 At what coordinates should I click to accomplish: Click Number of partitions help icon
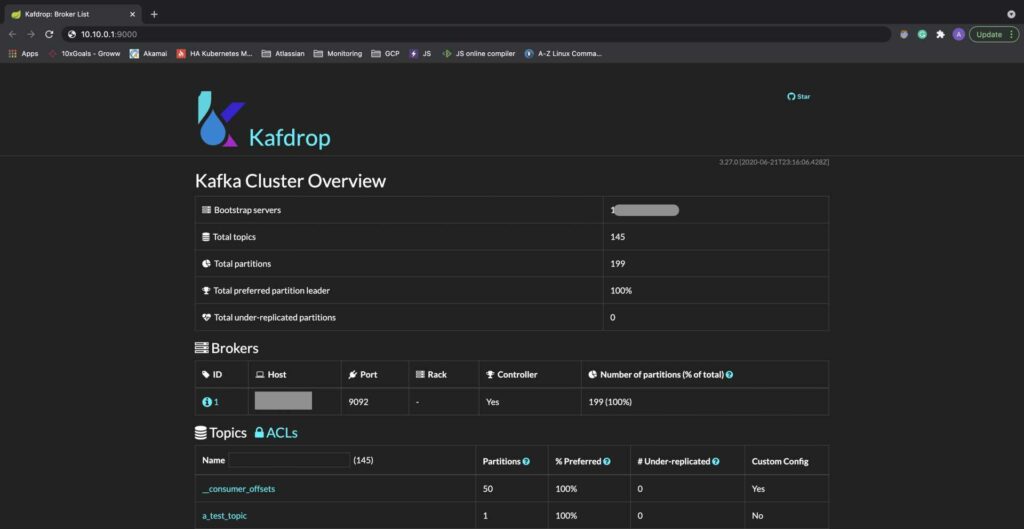729,375
